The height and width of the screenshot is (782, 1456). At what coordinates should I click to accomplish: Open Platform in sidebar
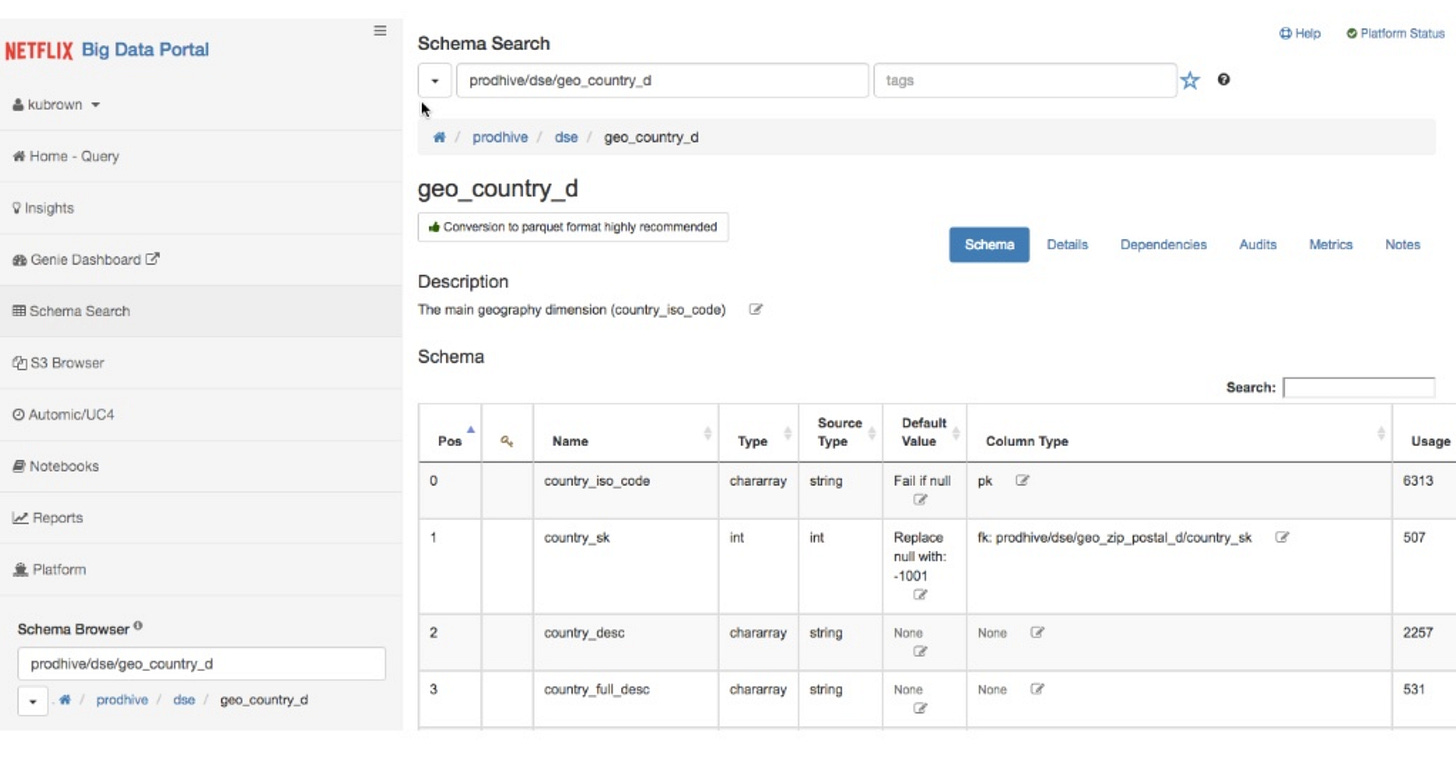pyautogui.click(x=200, y=570)
